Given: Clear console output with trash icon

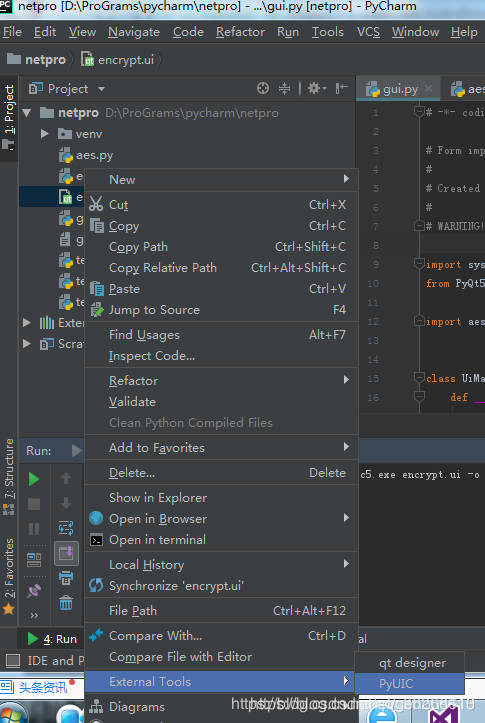Looking at the screenshot, I should pyautogui.click(x=66, y=602).
